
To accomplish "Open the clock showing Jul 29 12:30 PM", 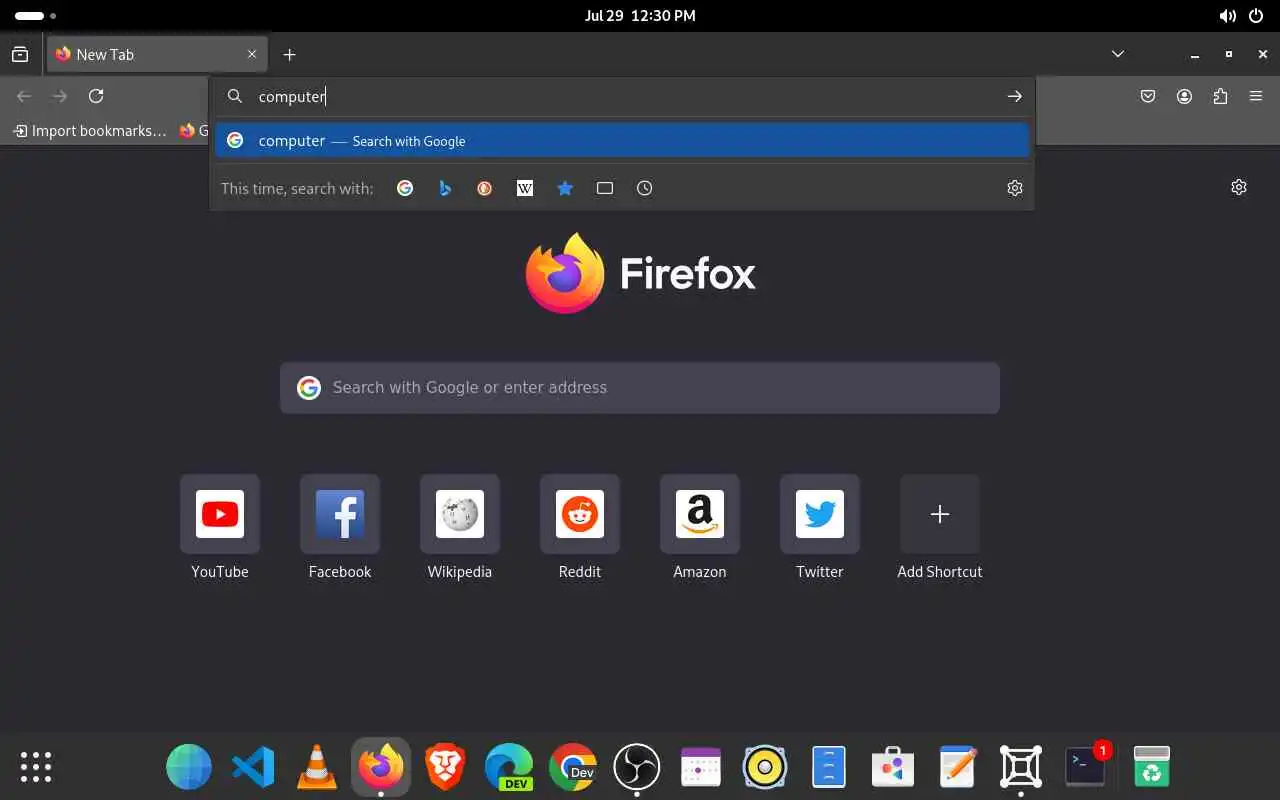I will [640, 16].
